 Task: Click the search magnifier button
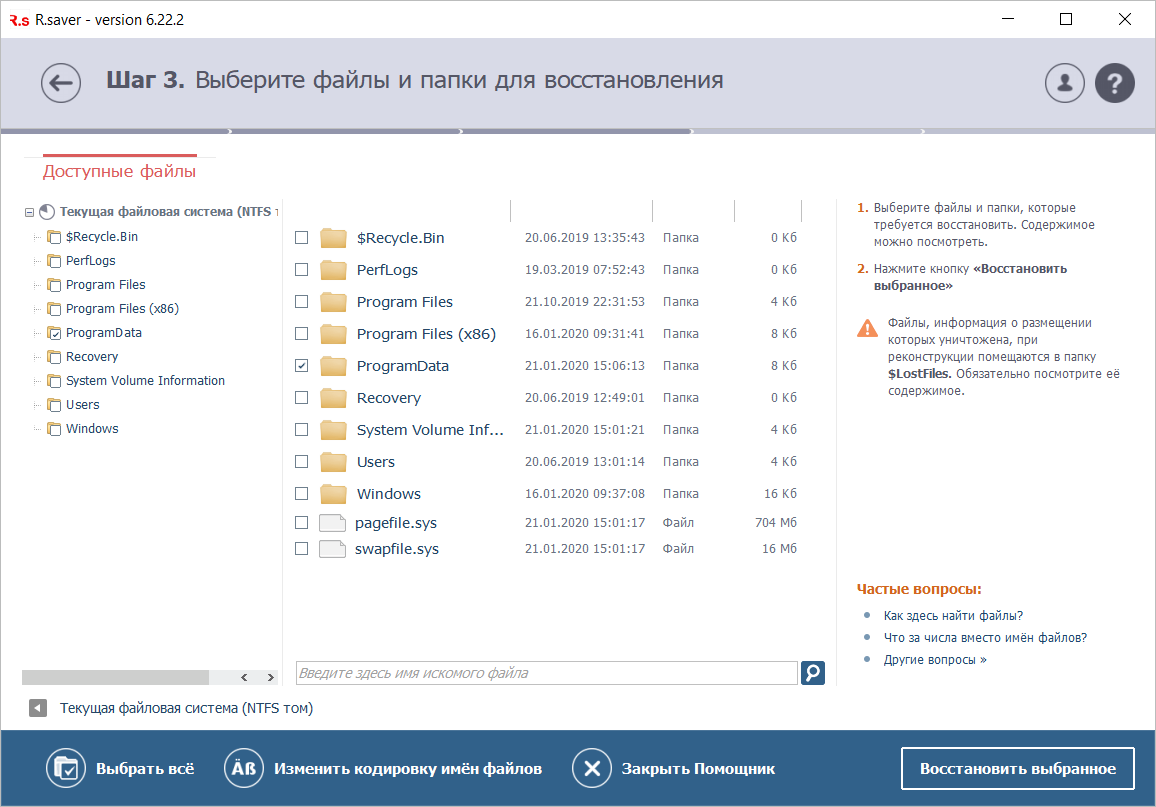pos(812,673)
